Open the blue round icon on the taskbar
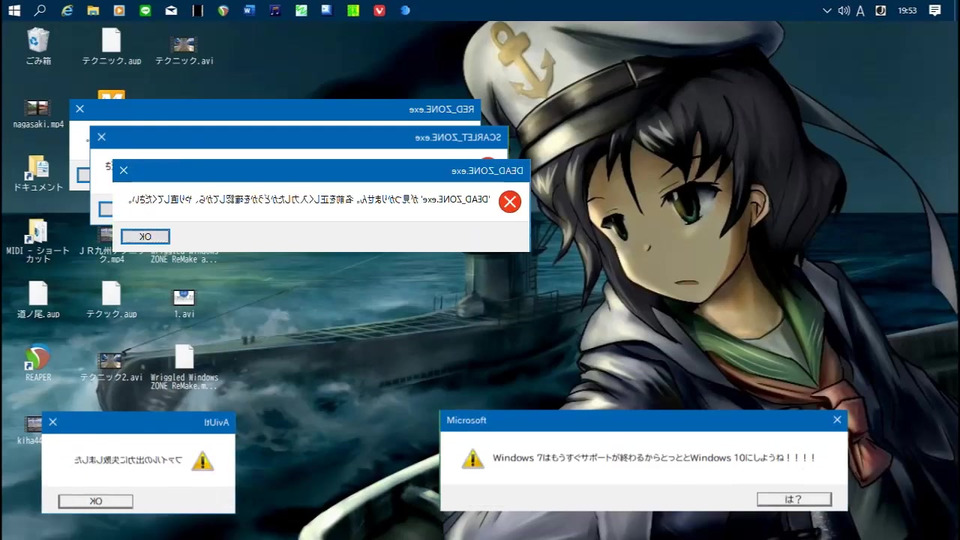 coord(405,10)
